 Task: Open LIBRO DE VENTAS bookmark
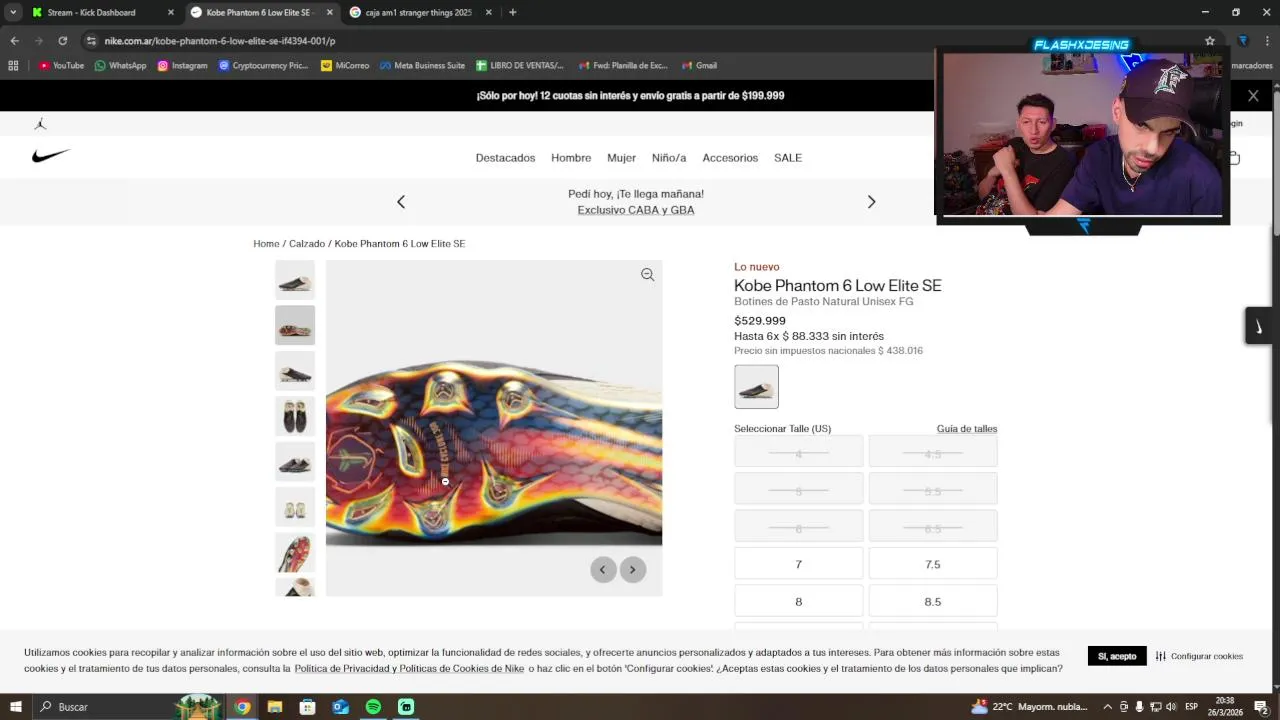coord(520,66)
